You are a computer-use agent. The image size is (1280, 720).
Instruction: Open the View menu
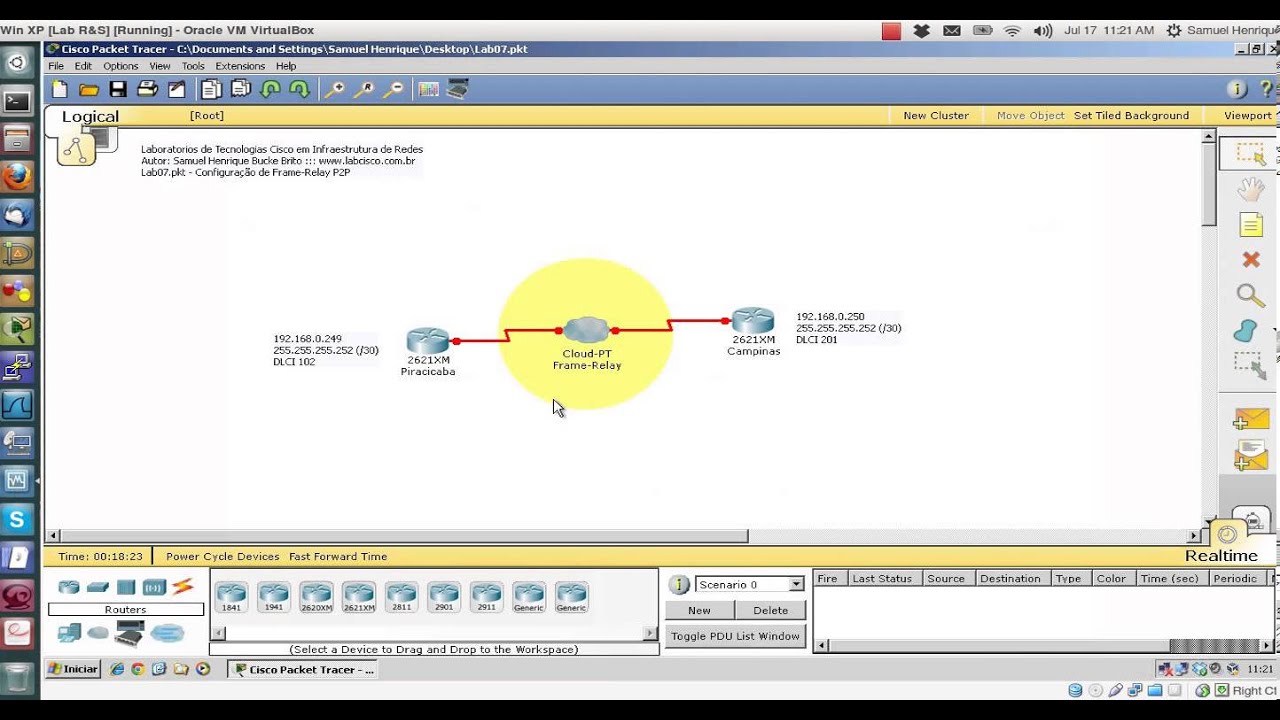160,66
